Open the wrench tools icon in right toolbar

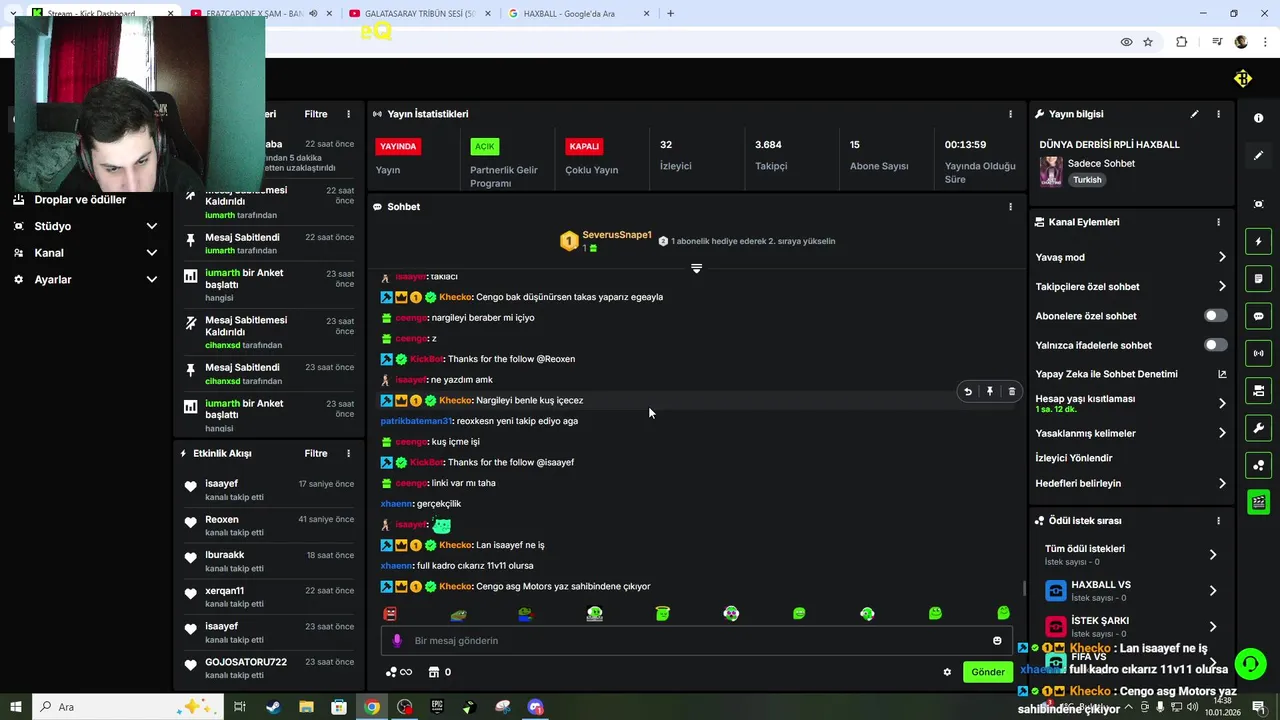1258,428
